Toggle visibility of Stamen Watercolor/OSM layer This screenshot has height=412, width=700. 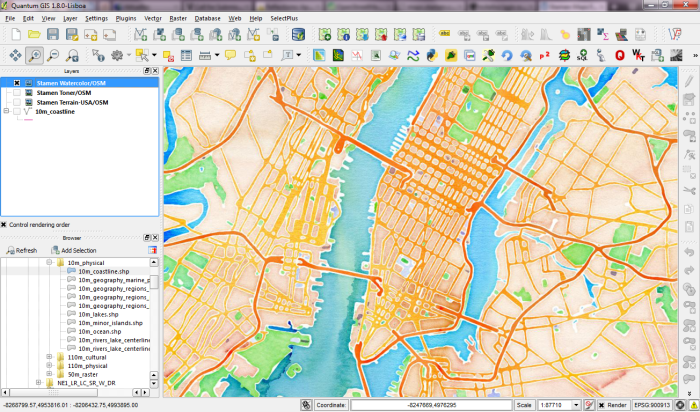pyautogui.click(x=17, y=83)
